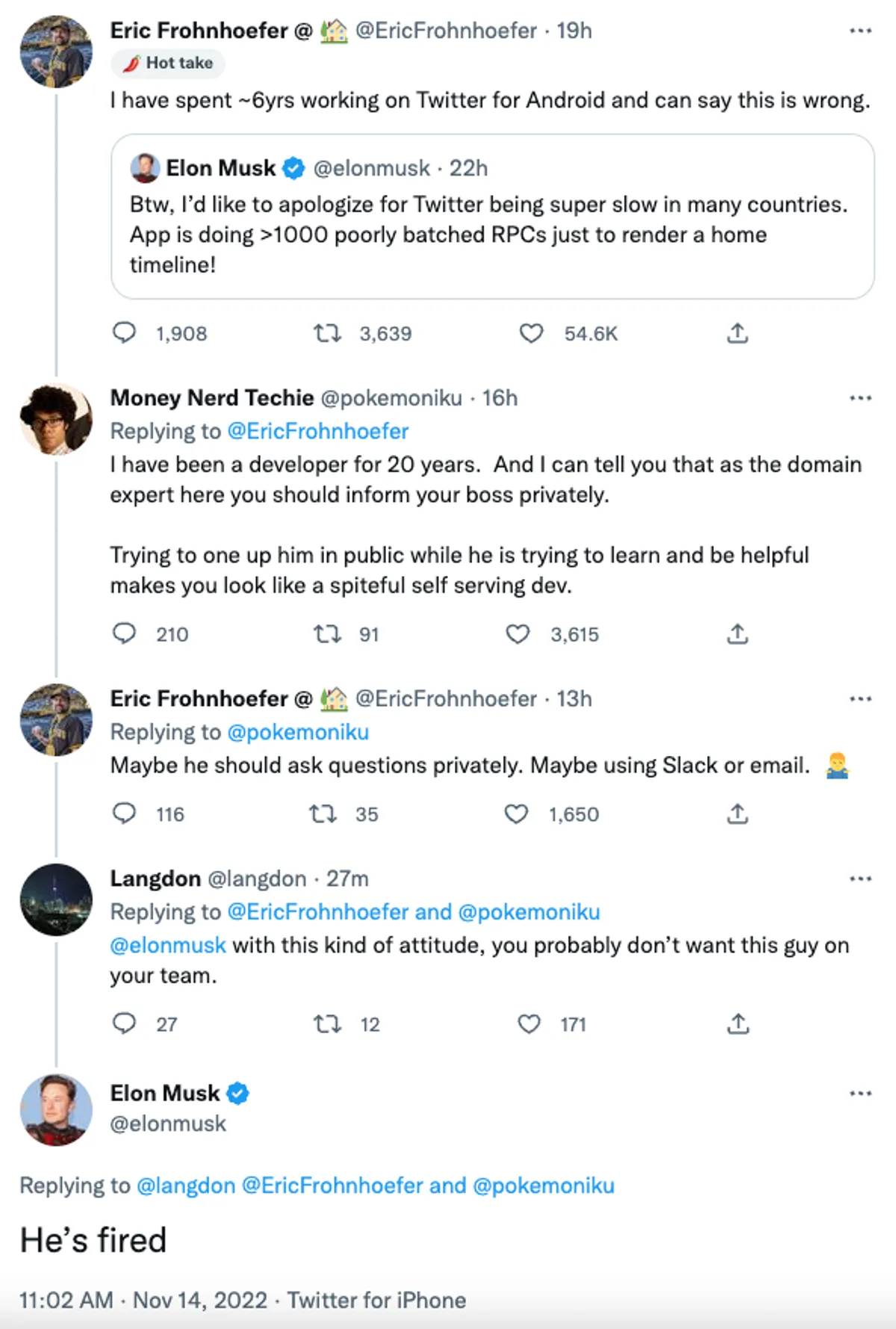
Task: Reply to Langdon's tweet
Action: point(124,1023)
